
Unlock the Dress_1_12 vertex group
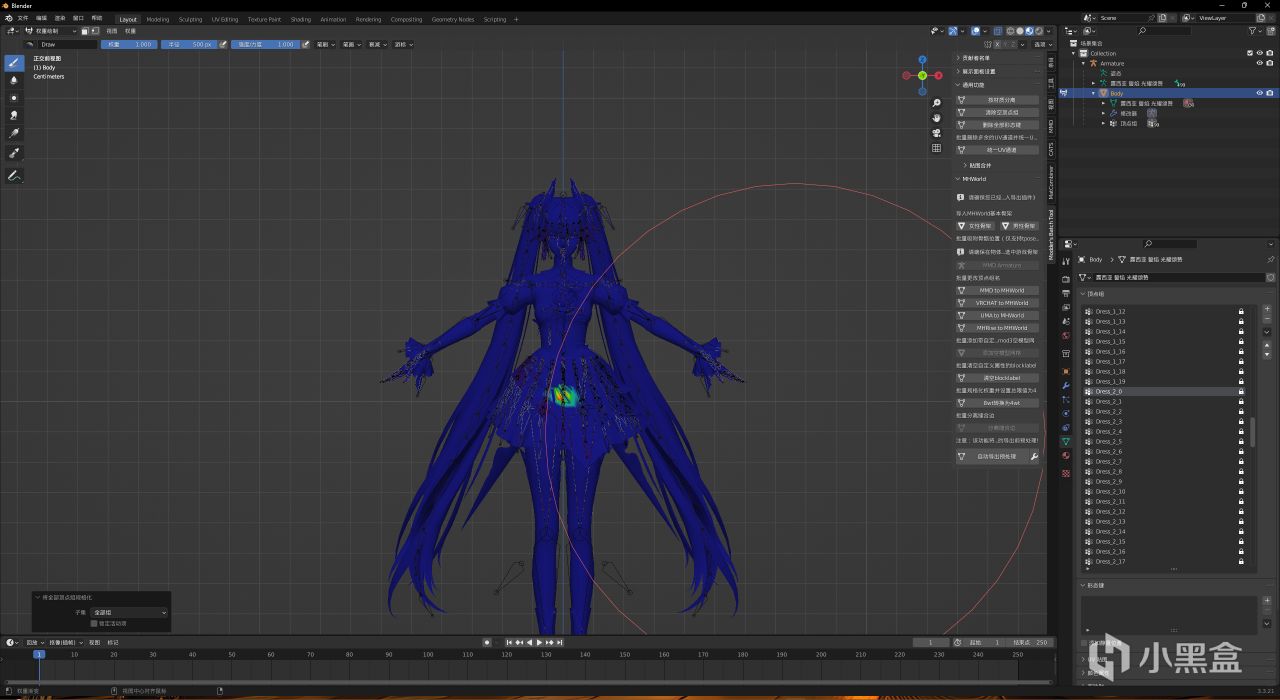1241,311
